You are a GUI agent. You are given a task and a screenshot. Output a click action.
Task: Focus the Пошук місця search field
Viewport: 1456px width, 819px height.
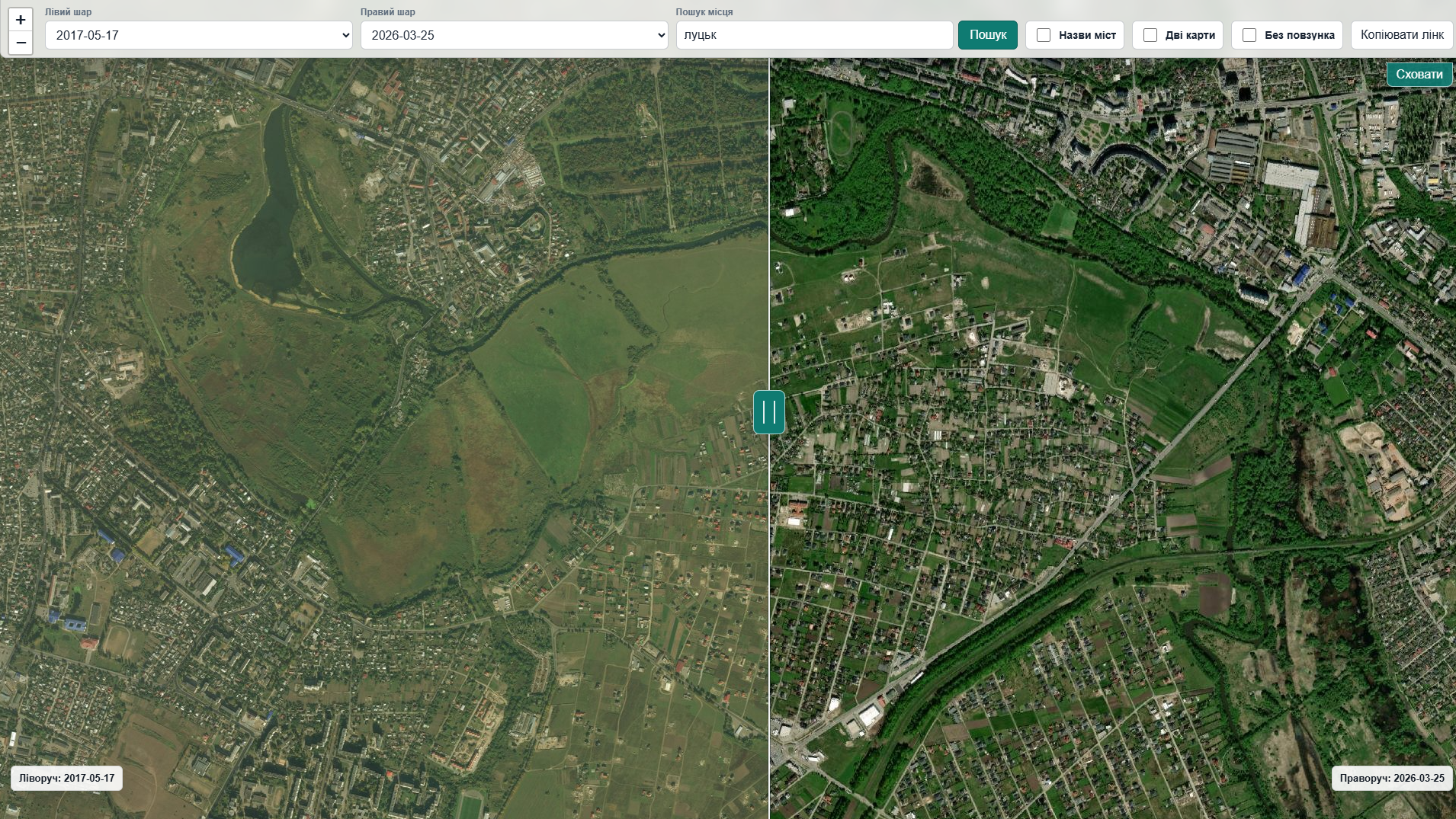point(814,35)
